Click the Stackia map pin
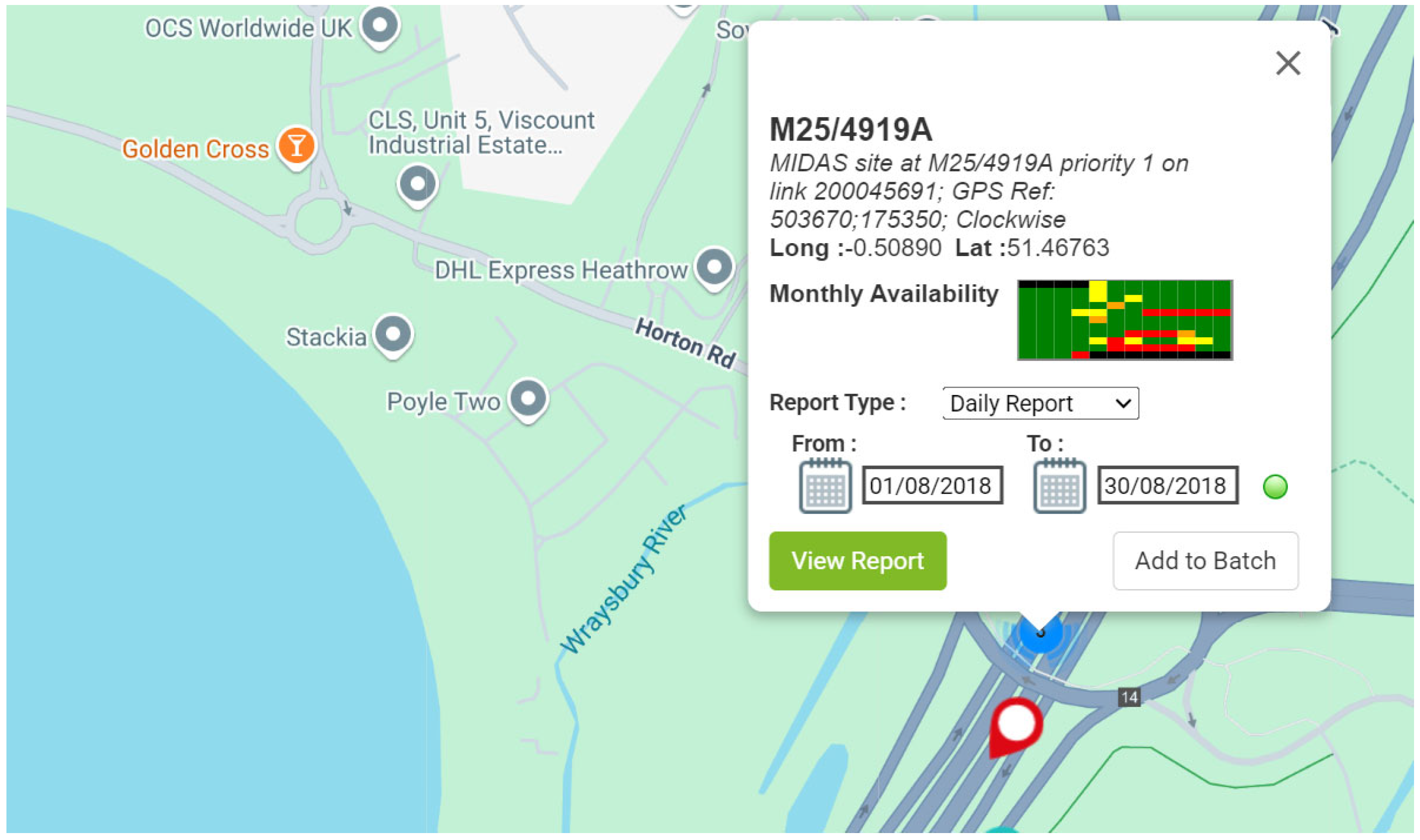The width and height of the screenshot is (1420, 840). pyautogui.click(x=393, y=334)
